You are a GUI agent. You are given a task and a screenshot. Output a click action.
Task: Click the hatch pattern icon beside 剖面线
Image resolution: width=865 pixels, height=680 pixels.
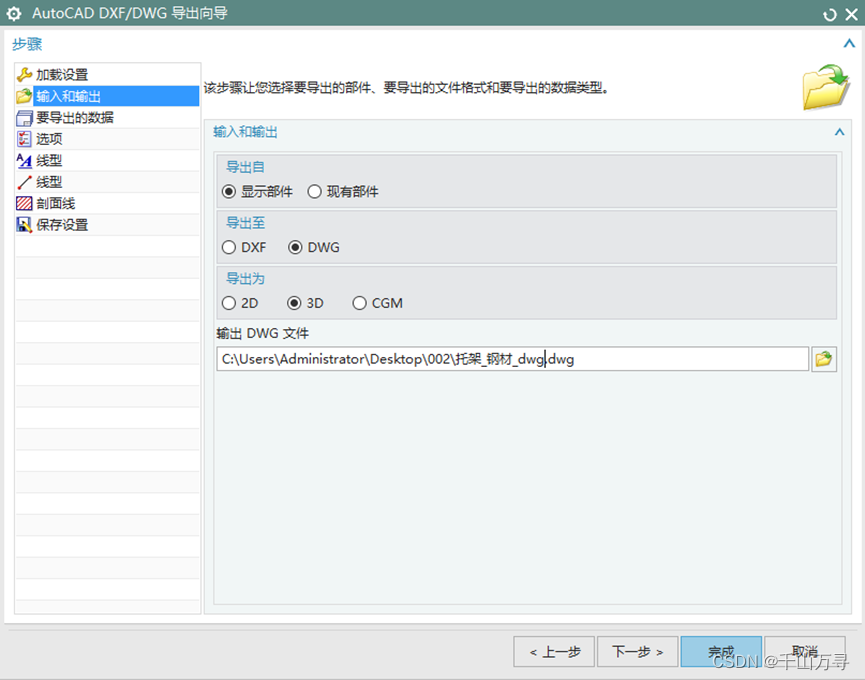(x=24, y=204)
